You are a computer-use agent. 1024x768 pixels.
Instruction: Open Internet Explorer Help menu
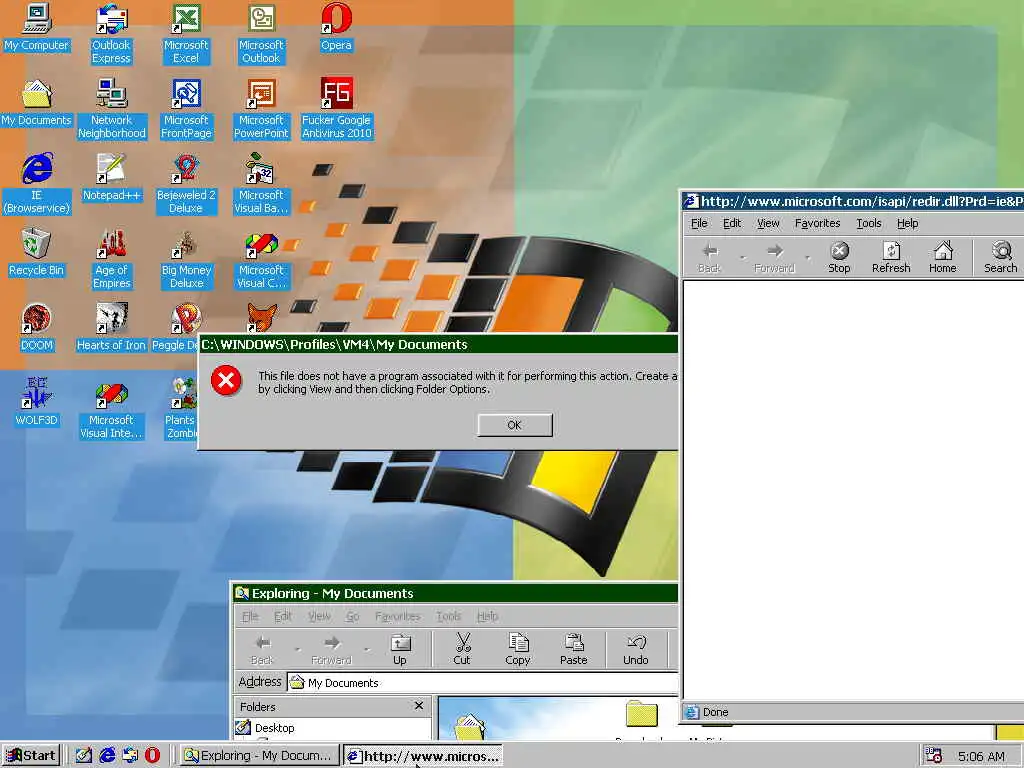tap(907, 223)
